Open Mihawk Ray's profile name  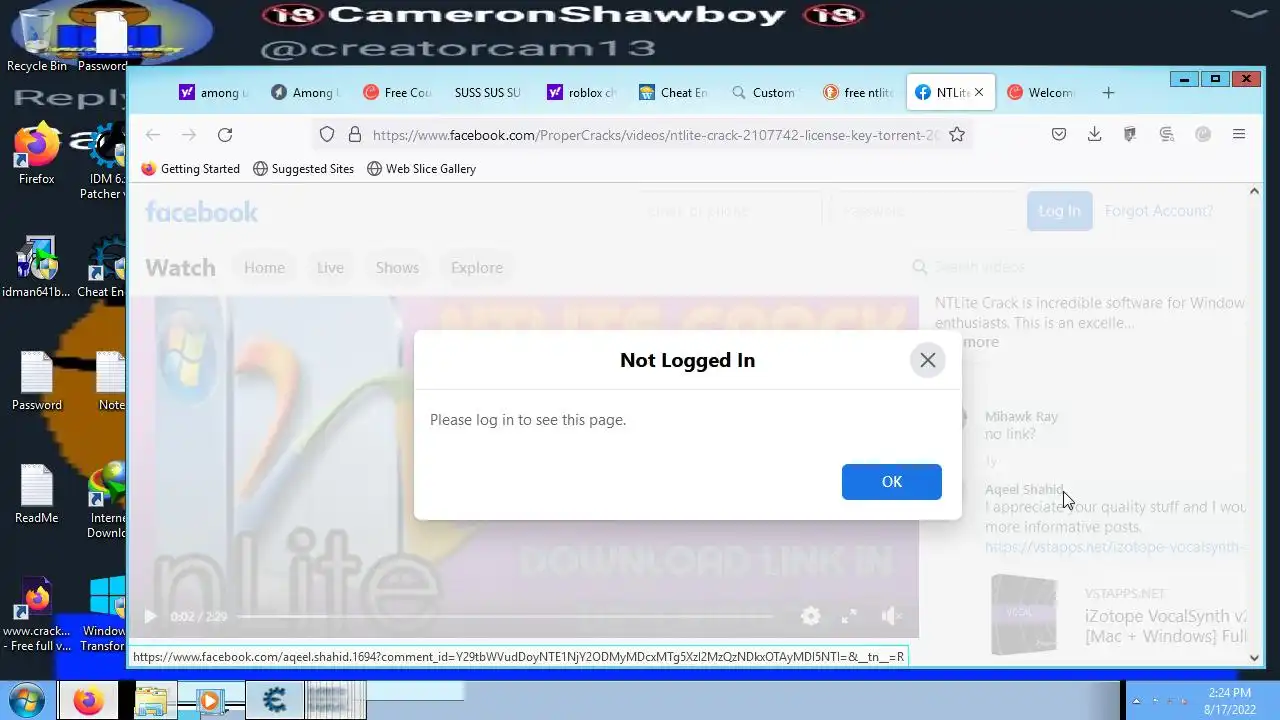click(1021, 417)
